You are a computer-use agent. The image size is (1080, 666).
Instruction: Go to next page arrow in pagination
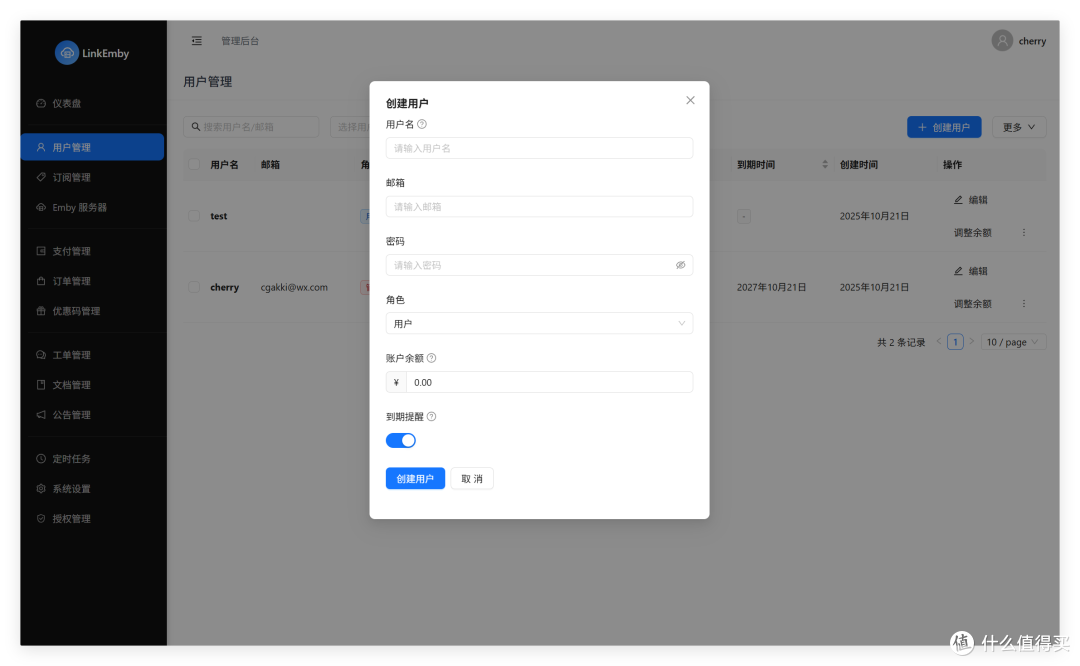[972, 342]
